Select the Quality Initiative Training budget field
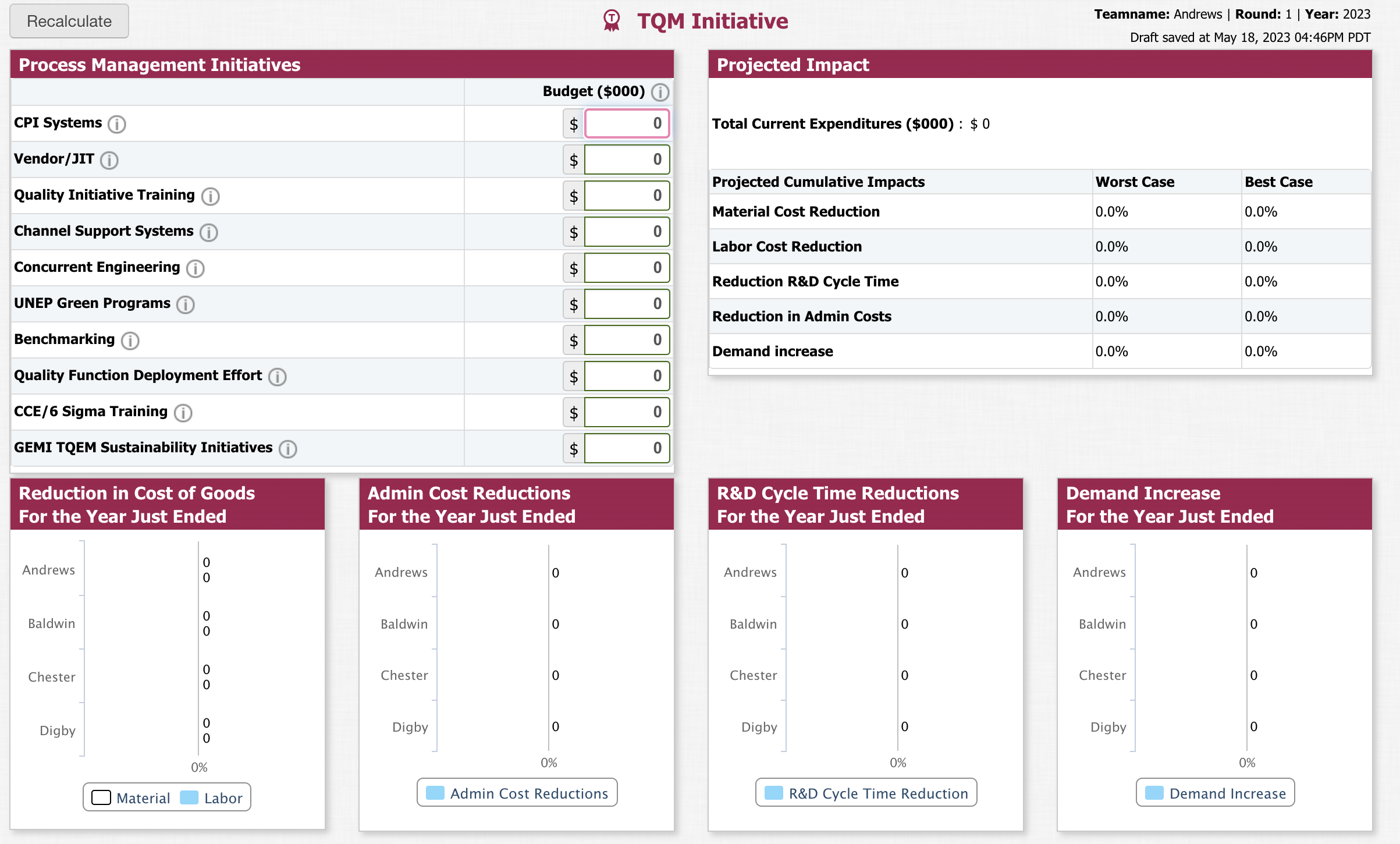The height and width of the screenshot is (844, 1400). 627,196
